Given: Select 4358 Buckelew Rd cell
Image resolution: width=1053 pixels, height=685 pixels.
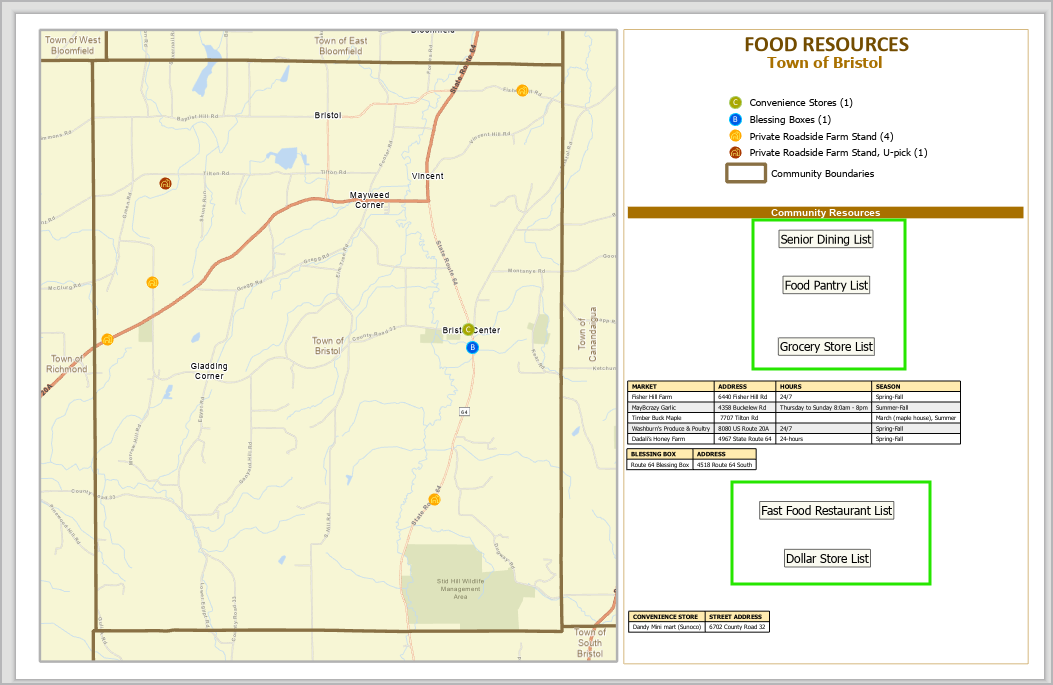Looking at the screenshot, I should click(745, 408).
